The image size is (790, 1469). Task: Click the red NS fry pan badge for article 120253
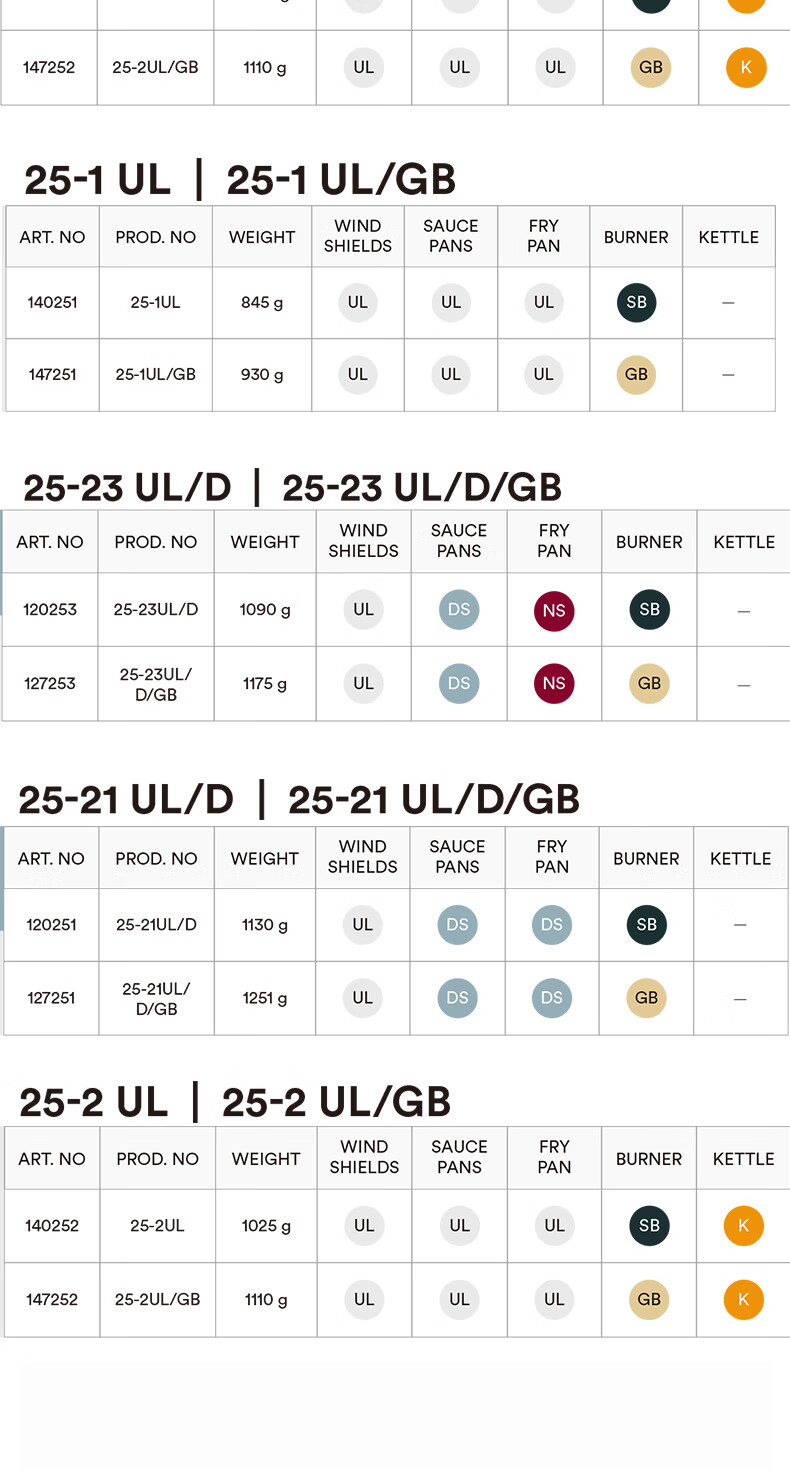(554, 610)
